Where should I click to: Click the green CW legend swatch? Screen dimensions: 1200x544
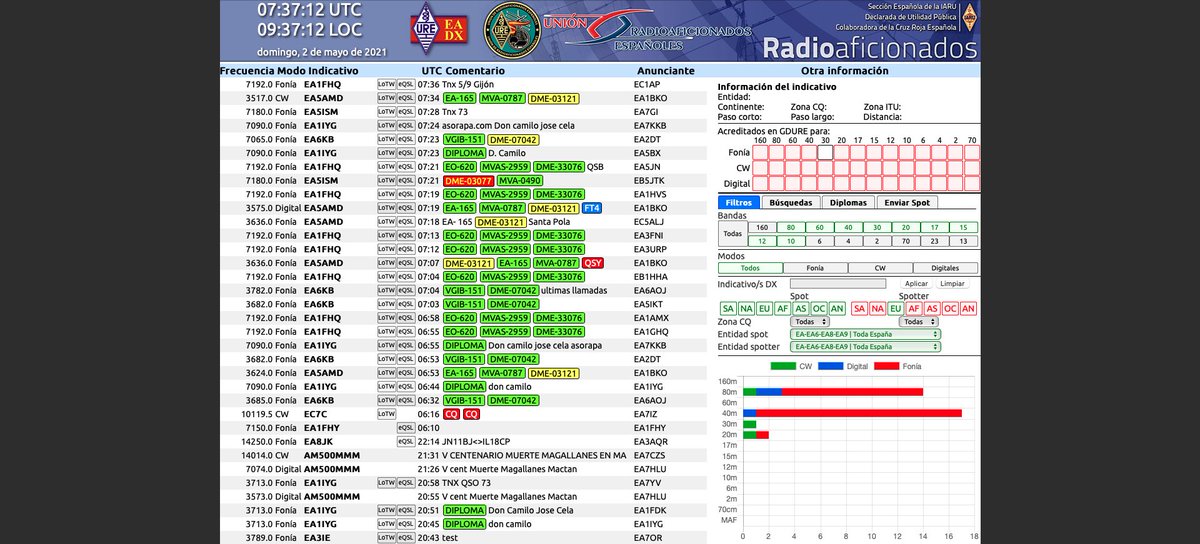click(783, 366)
